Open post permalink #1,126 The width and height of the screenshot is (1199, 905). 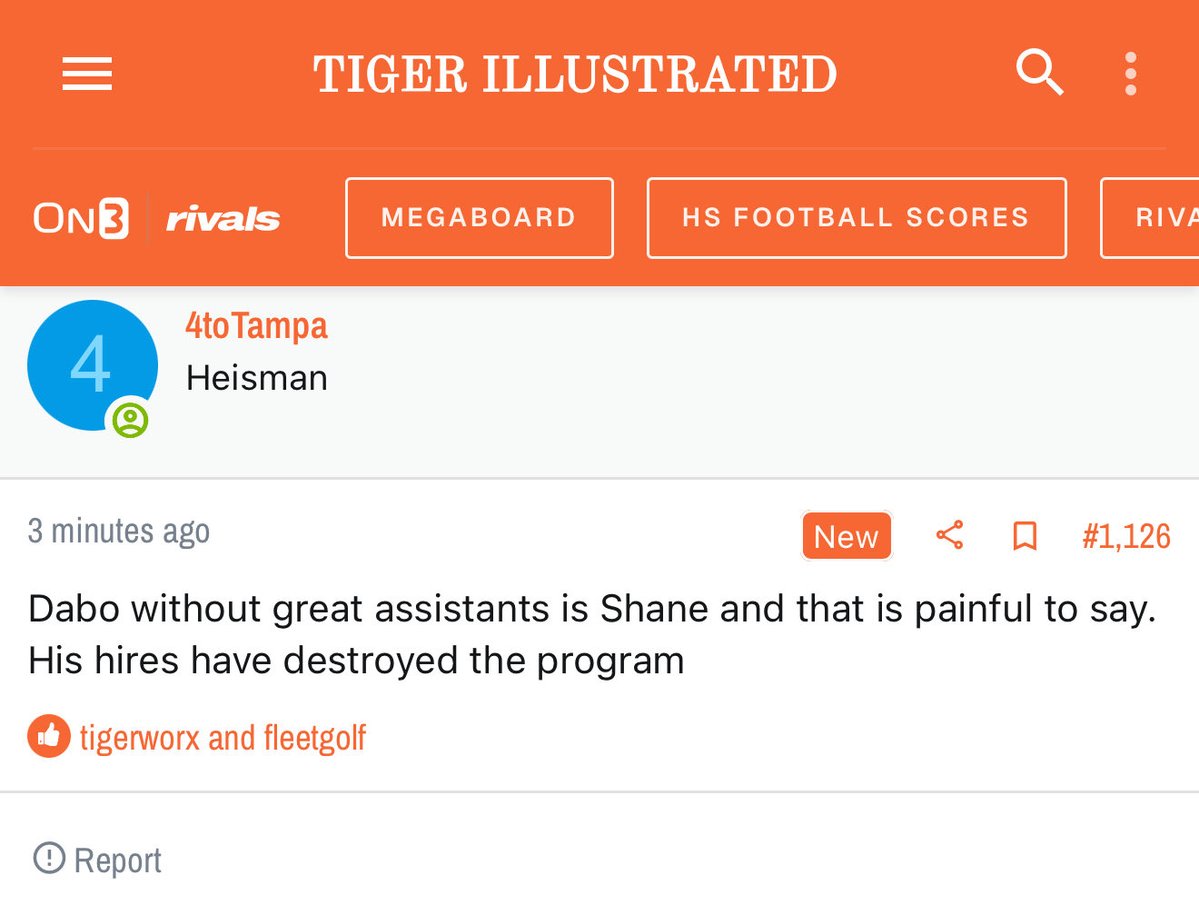pos(1126,536)
